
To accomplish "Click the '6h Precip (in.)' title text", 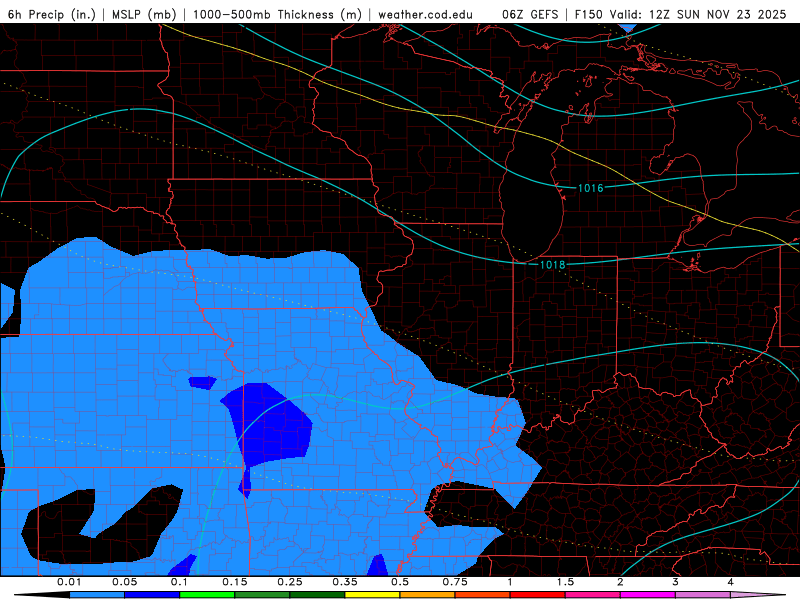I will tap(52, 14).
